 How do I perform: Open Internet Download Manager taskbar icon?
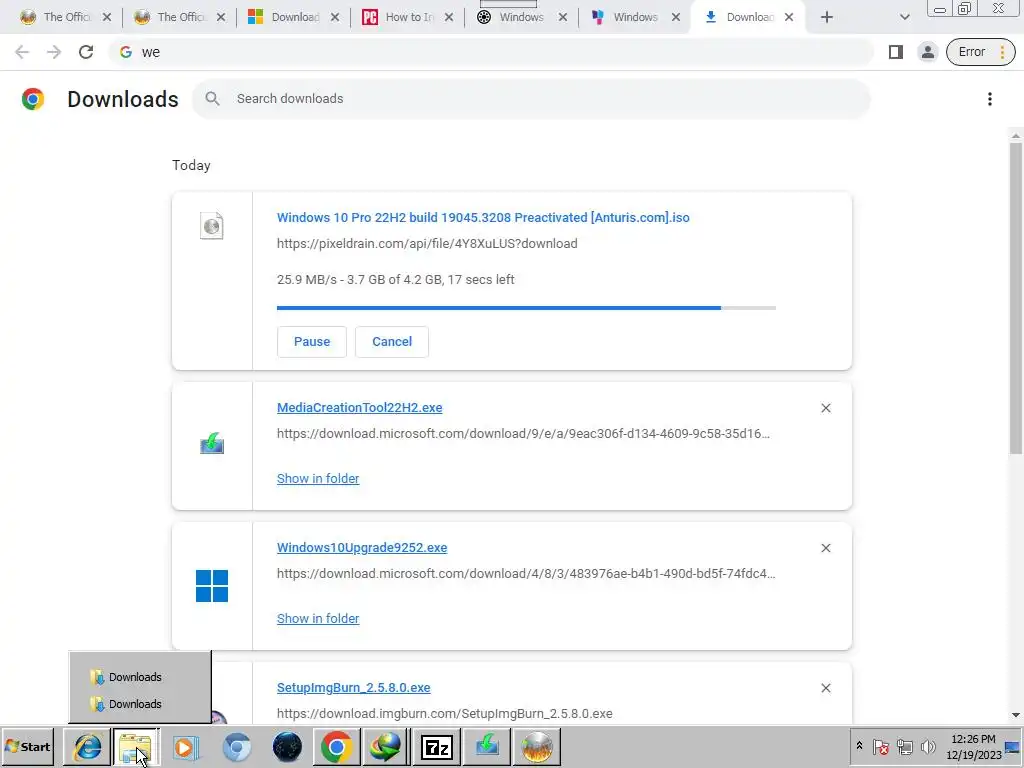386,746
